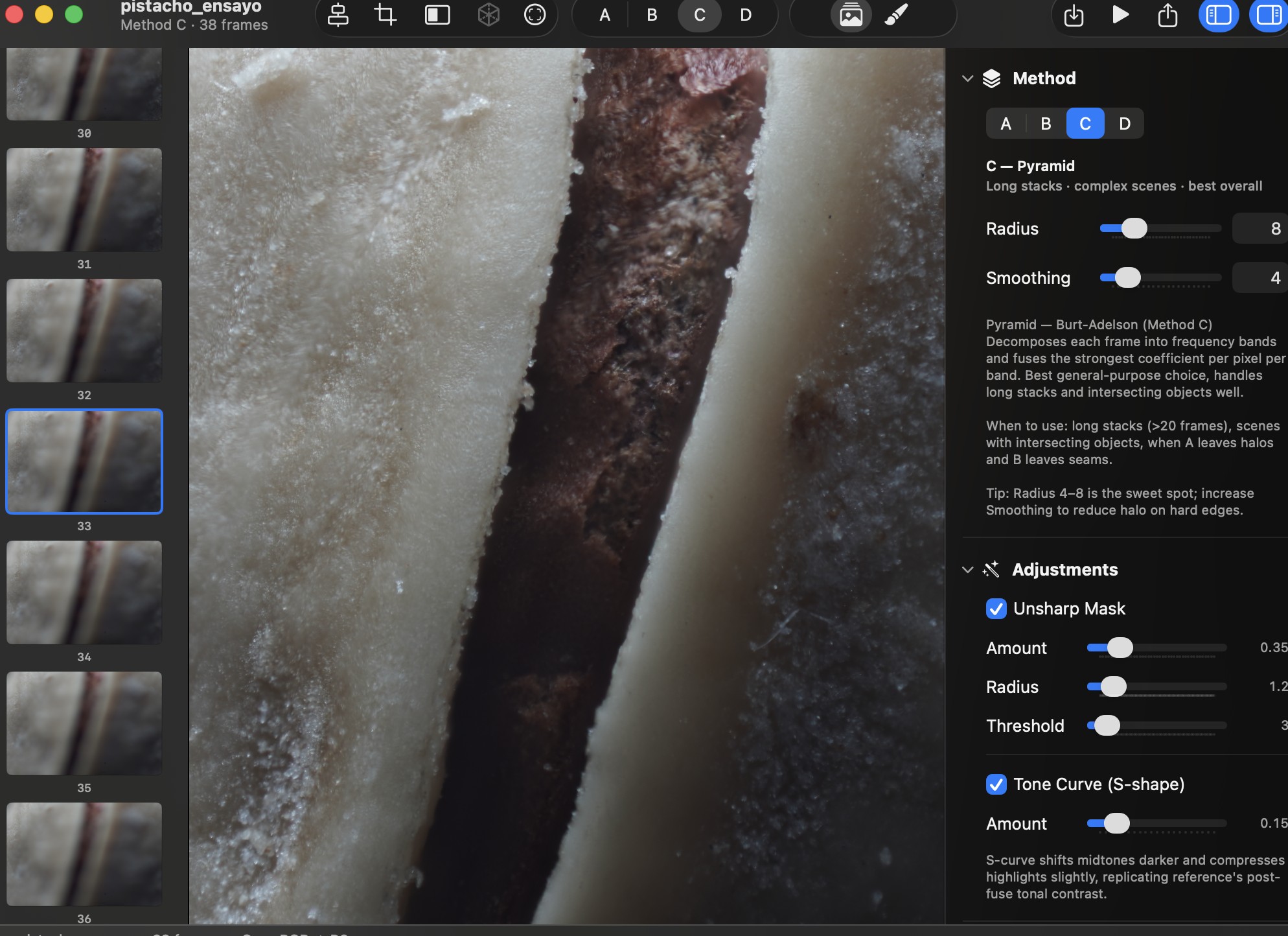The height and width of the screenshot is (936, 1288).
Task: Switch to method D in panel selector
Action: (1125, 124)
